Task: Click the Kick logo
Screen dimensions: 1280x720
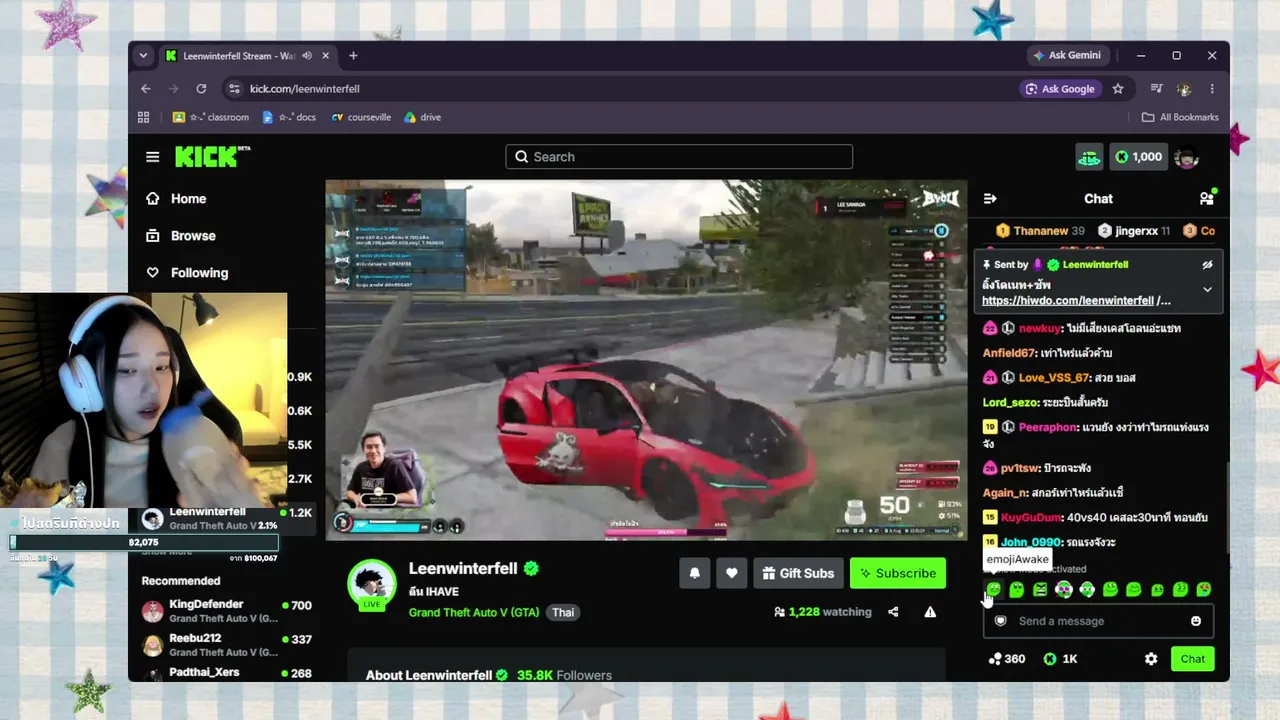Action: pos(213,156)
